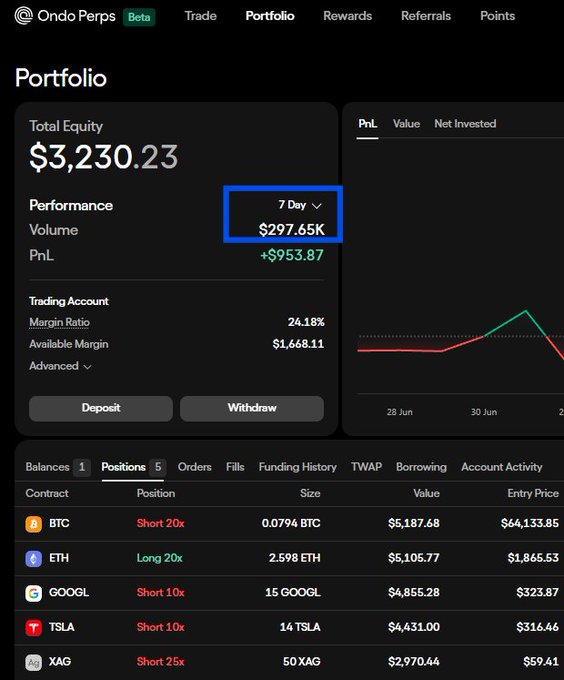The height and width of the screenshot is (680, 564).
Task: Click the GOOGL contract name
Action: (x=69, y=593)
